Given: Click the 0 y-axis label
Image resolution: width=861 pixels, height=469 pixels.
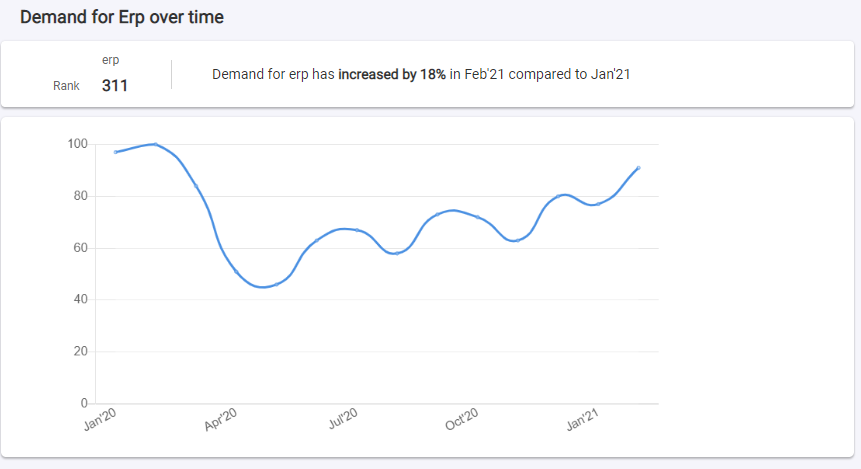Looking at the screenshot, I should coord(84,404).
